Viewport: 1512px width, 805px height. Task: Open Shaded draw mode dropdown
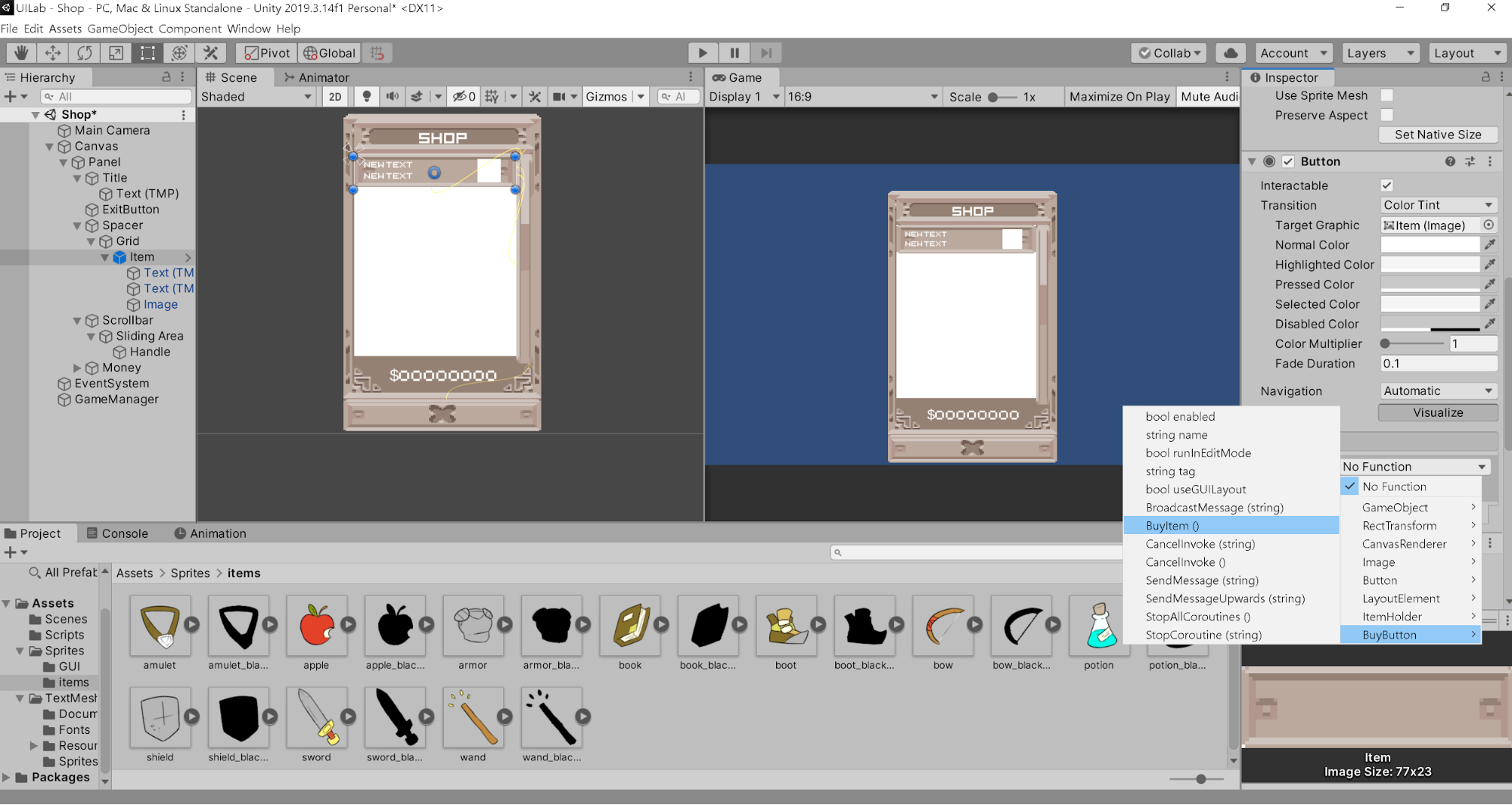click(x=256, y=97)
